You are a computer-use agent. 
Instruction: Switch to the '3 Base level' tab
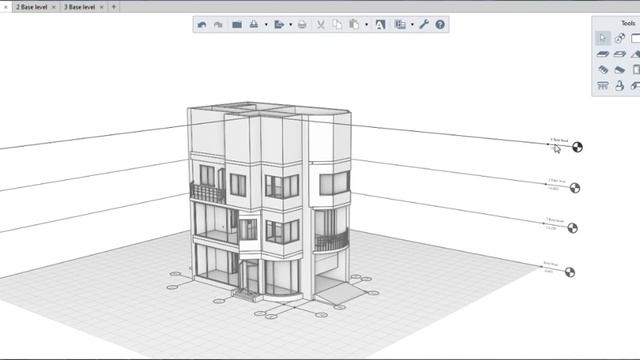point(79,7)
